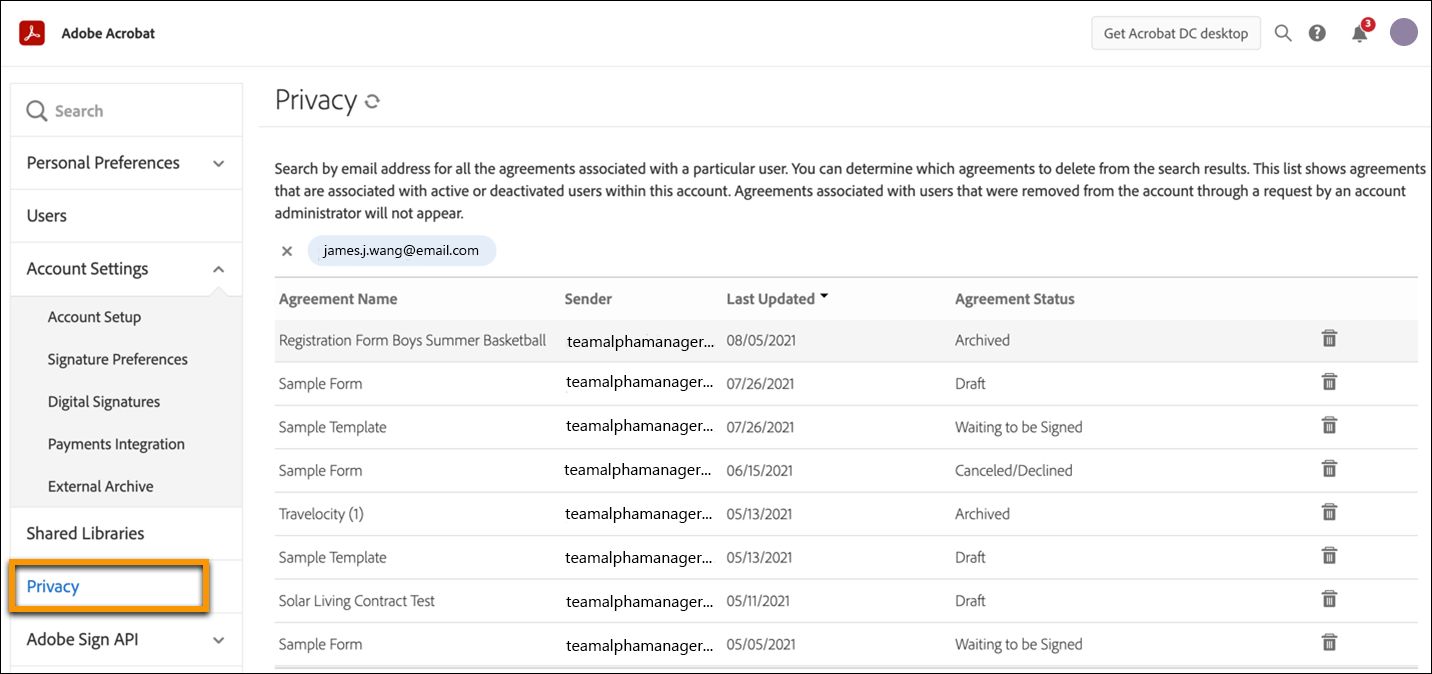Delete the Registration Form Boys Summer Basketball agreement

(x=1329, y=339)
